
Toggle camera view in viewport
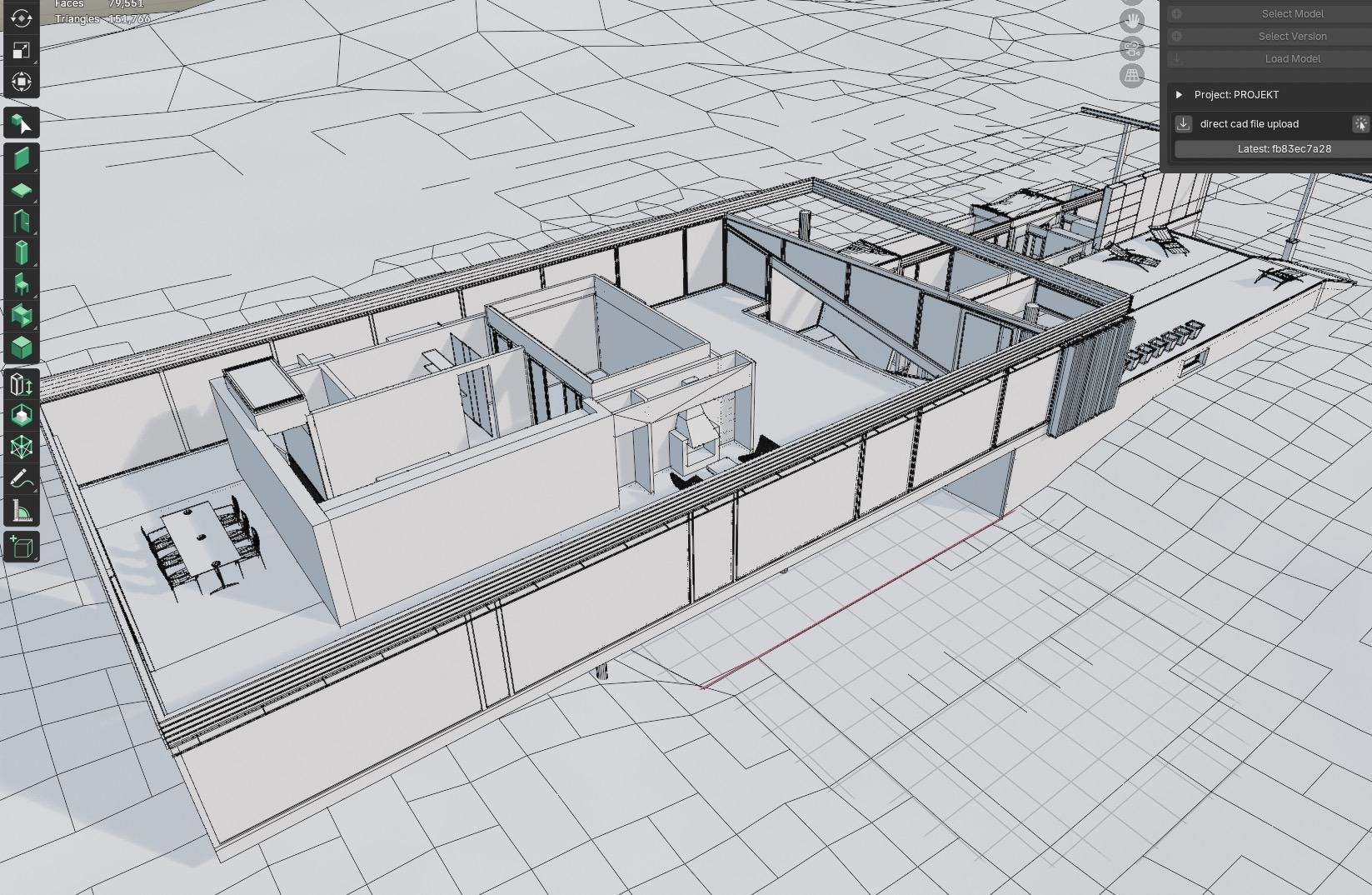point(1131,48)
